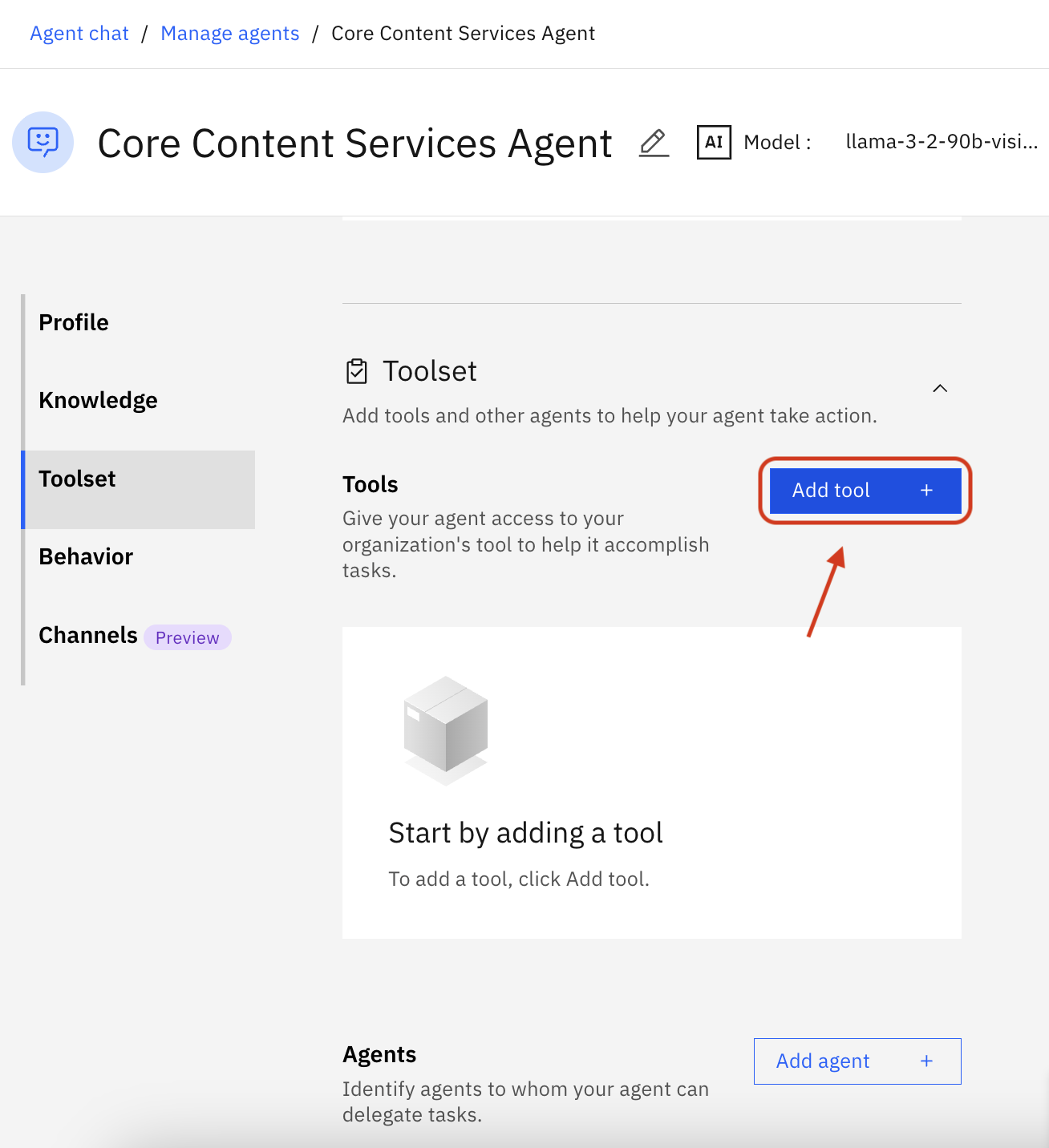Click the Add agent button
1049x1148 pixels.
[x=857, y=1061]
